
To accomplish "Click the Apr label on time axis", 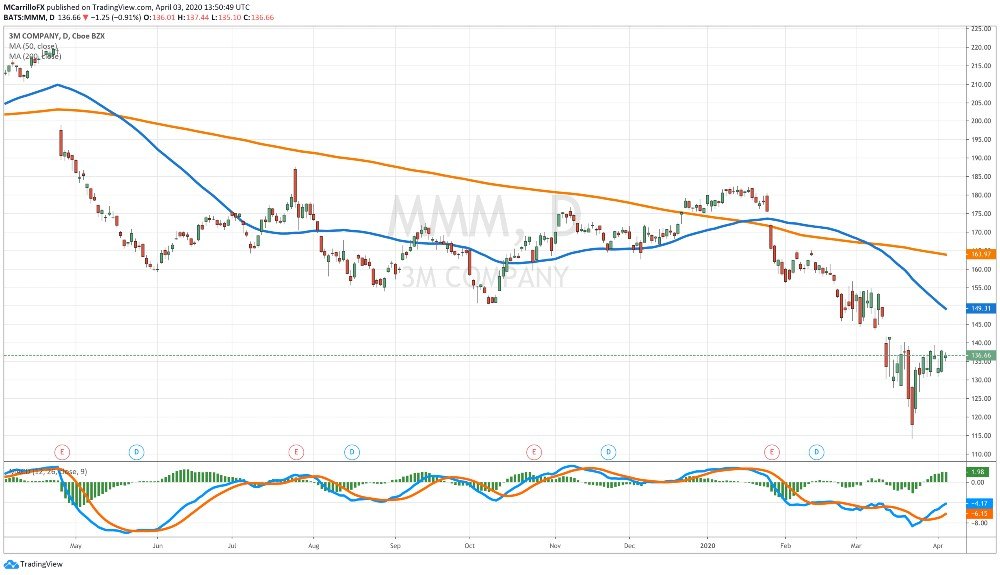I will [938, 546].
